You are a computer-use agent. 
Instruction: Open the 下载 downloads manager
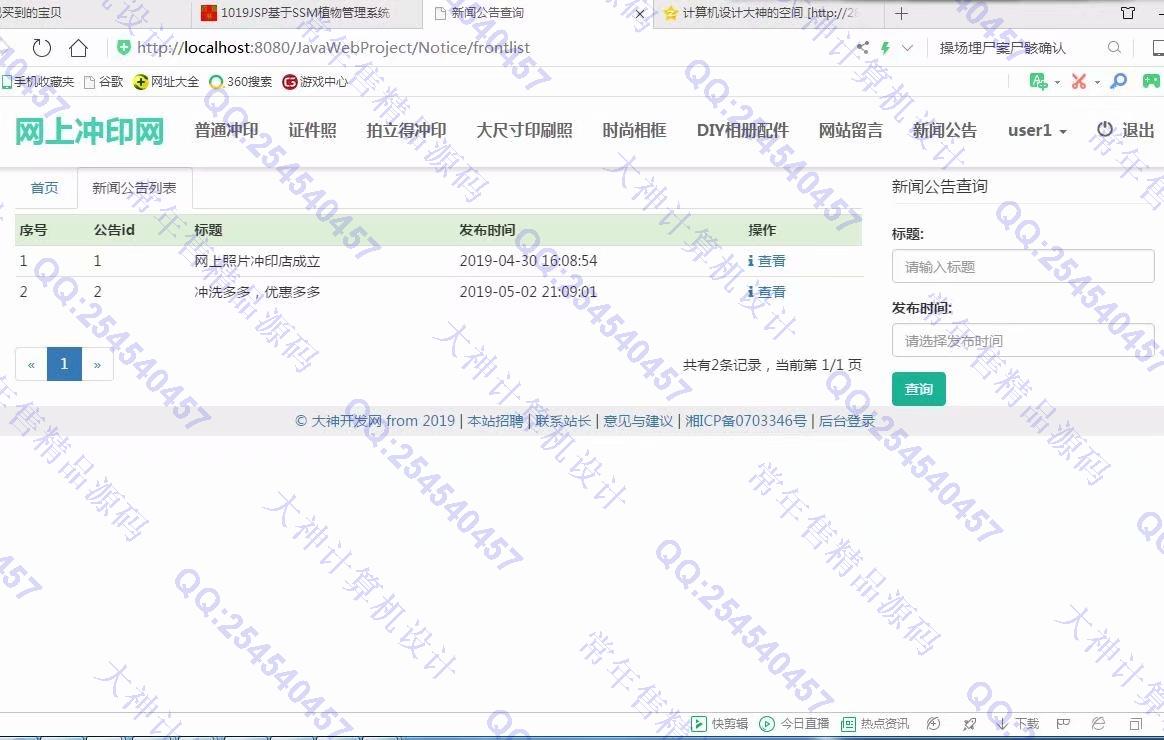(1017, 724)
